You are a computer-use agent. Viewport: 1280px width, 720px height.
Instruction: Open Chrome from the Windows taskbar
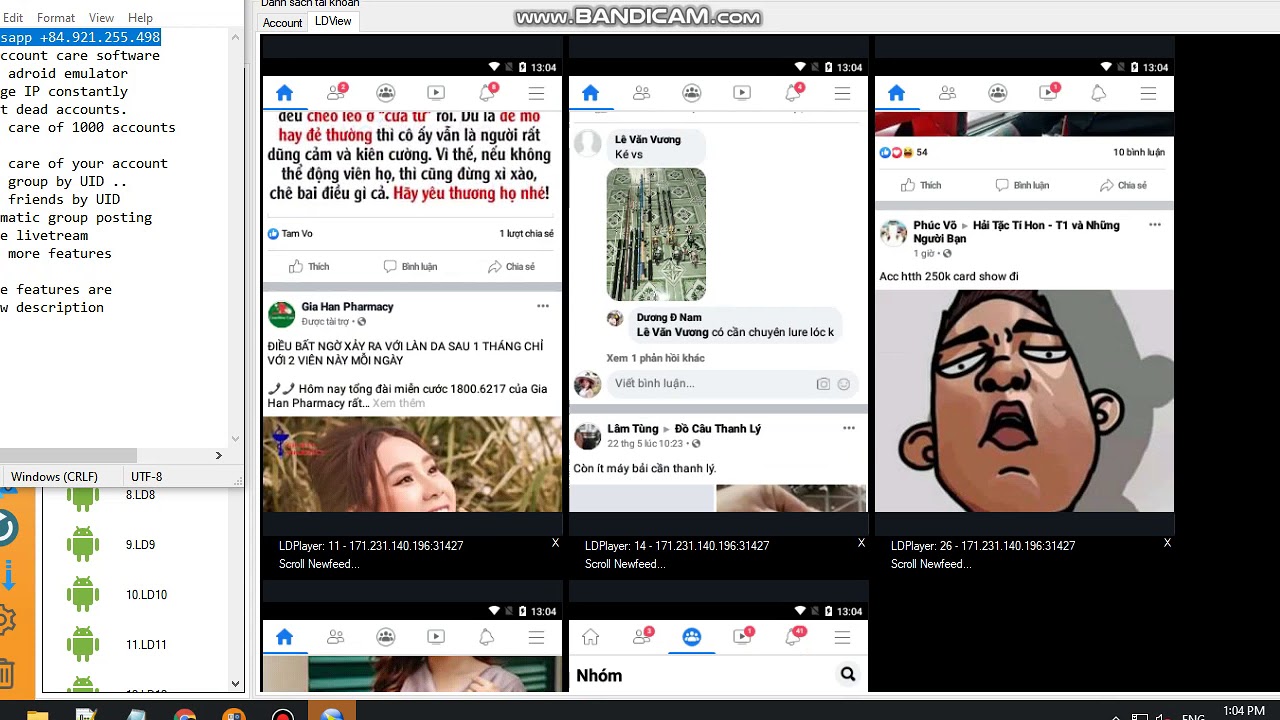[x=184, y=715]
